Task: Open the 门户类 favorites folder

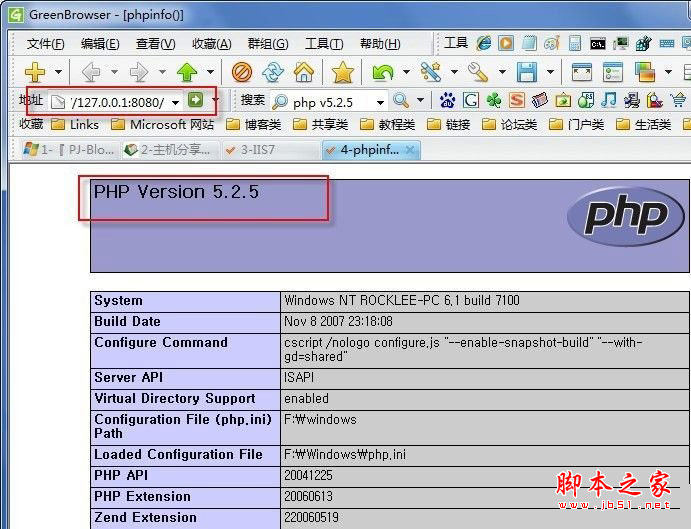Action: coord(576,125)
